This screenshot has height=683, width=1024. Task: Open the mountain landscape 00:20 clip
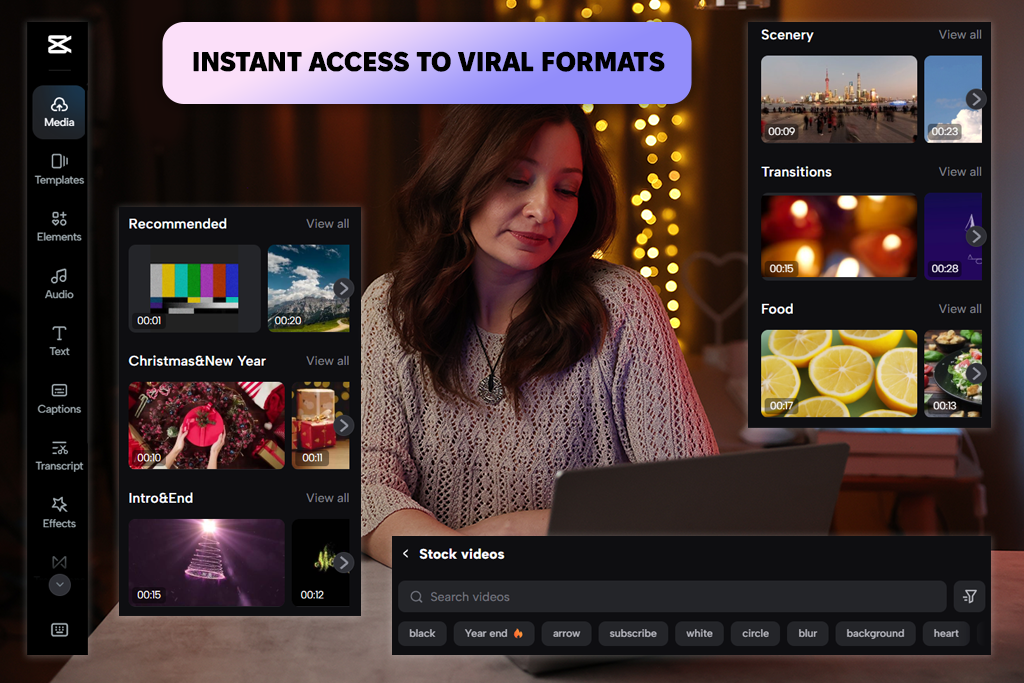pos(308,288)
